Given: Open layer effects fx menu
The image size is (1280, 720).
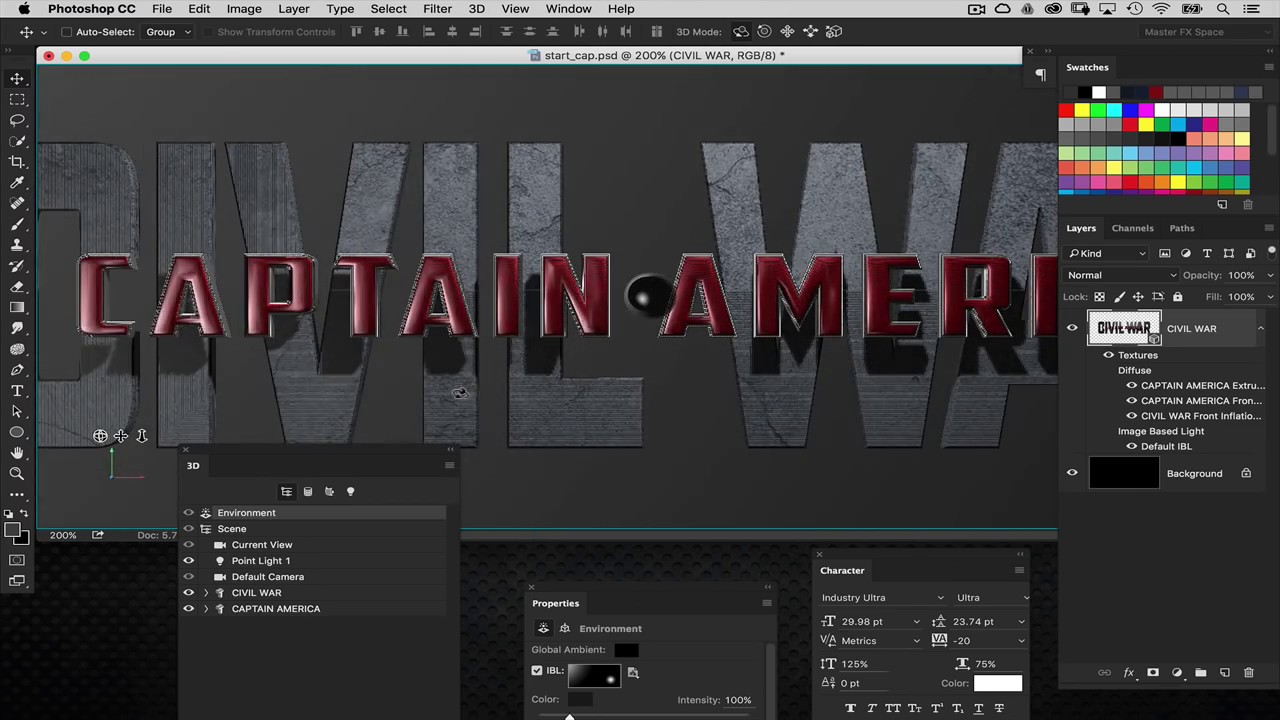Looking at the screenshot, I should click(x=1129, y=673).
